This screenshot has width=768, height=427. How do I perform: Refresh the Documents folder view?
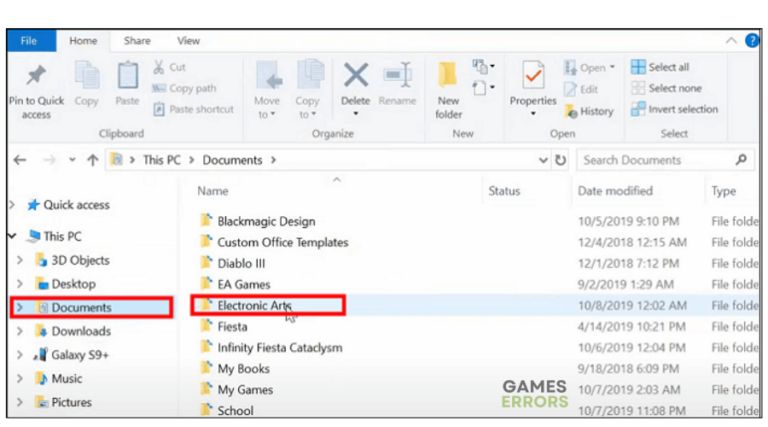[x=561, y=160]
